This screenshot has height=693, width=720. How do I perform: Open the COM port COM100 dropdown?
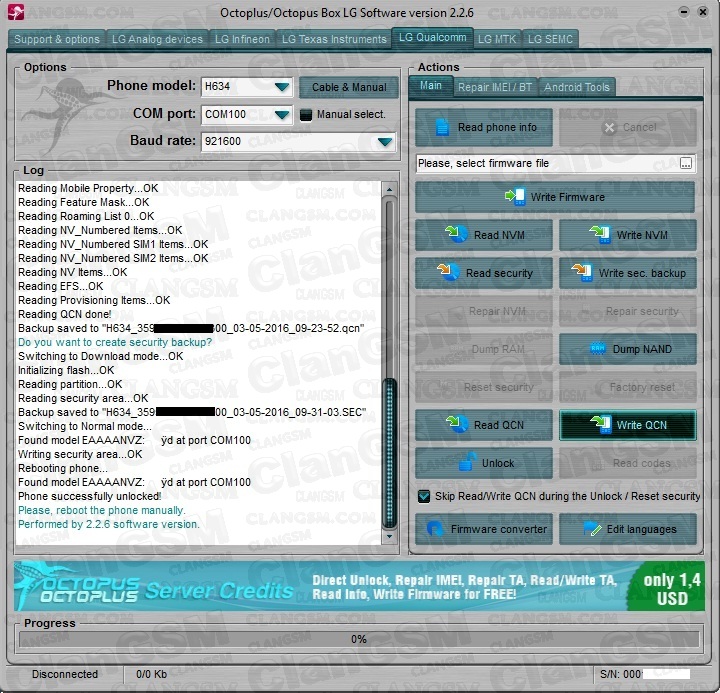pos(281,114)
